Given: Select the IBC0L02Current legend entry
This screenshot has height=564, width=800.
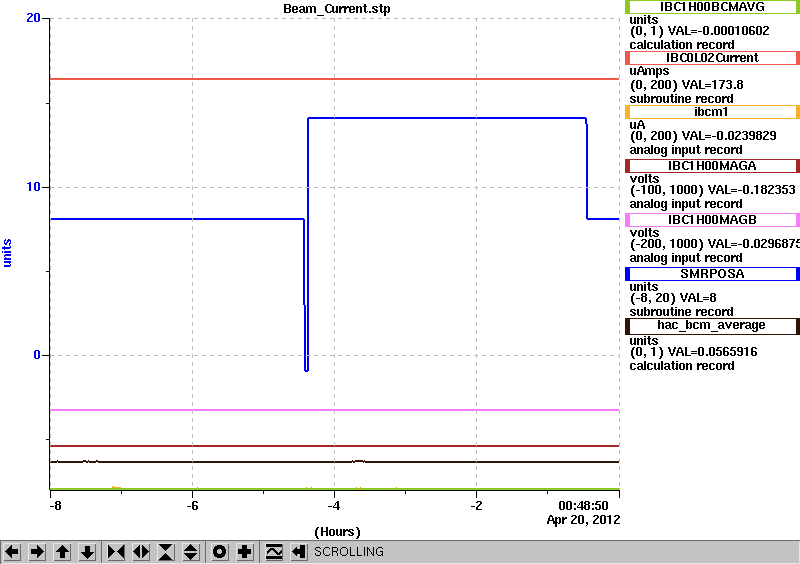Looking at the screenshot, I should coord(712,58).
